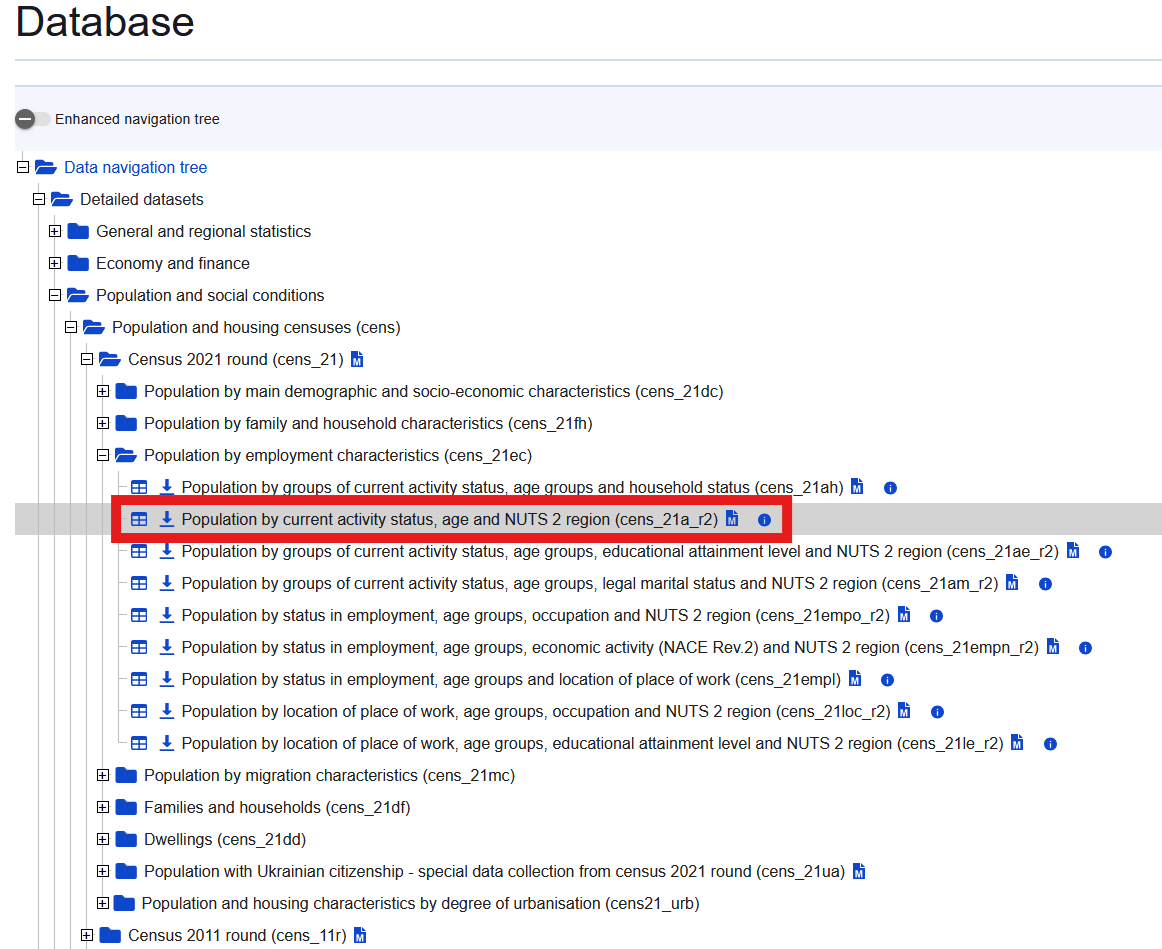This screenshot has height=949, width=1162.
Task: Toggle Enhanced navigation tree switch
Action: (32, 119)
